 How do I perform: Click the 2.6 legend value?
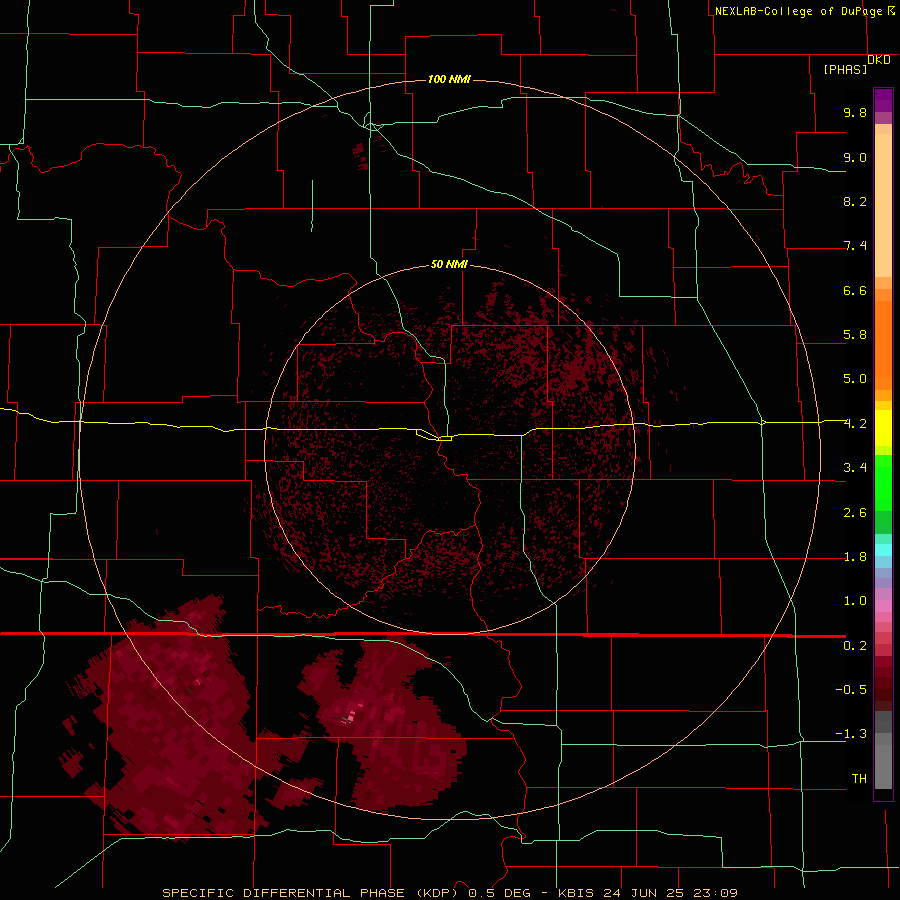(855, 513)
